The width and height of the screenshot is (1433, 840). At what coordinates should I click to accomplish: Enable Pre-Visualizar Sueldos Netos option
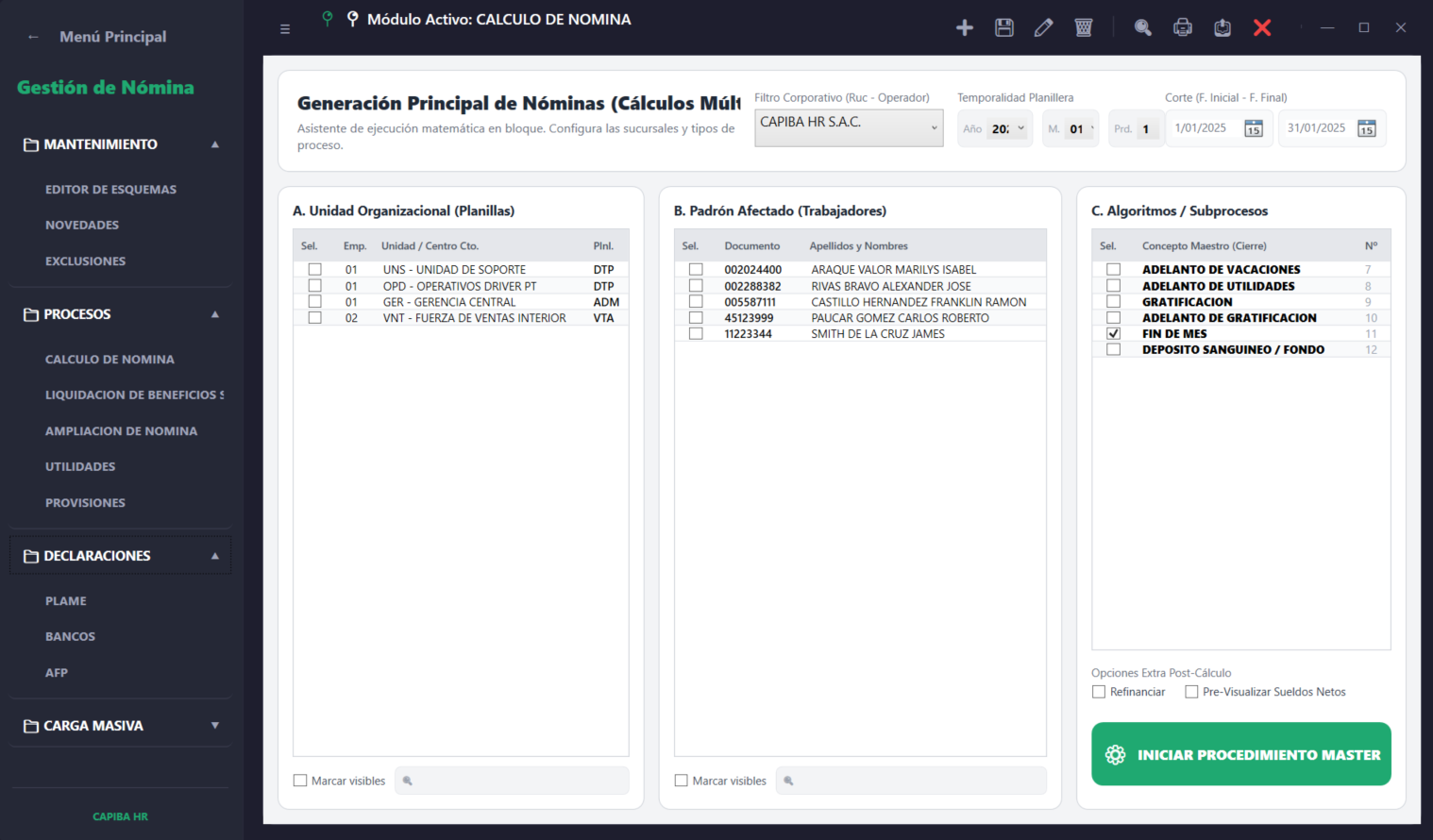(x=1191, y=692)
